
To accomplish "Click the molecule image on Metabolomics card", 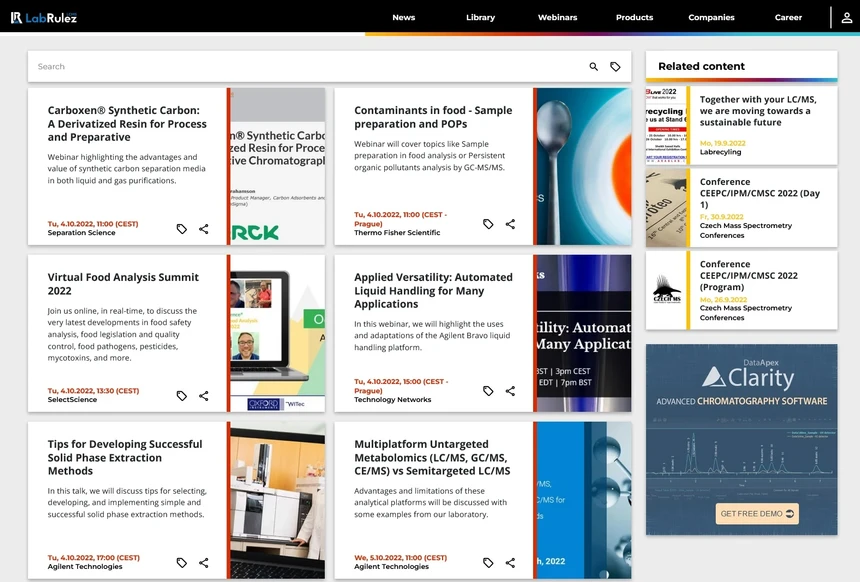I will tap(584, 500).
